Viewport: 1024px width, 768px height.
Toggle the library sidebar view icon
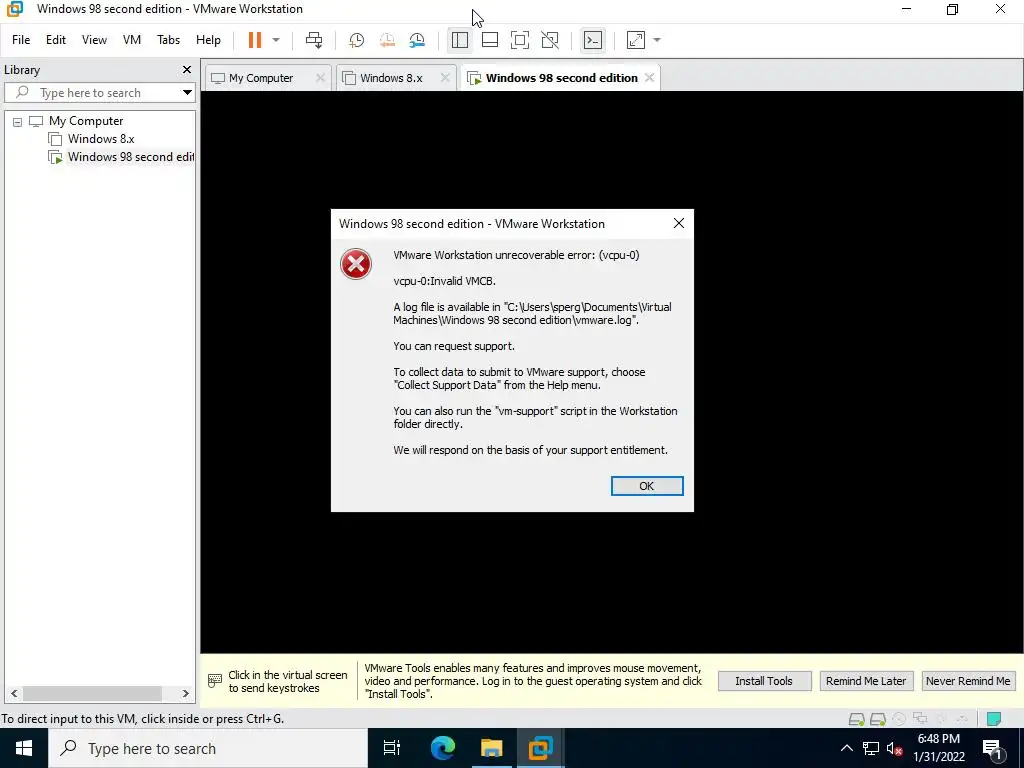click(460, 40)
